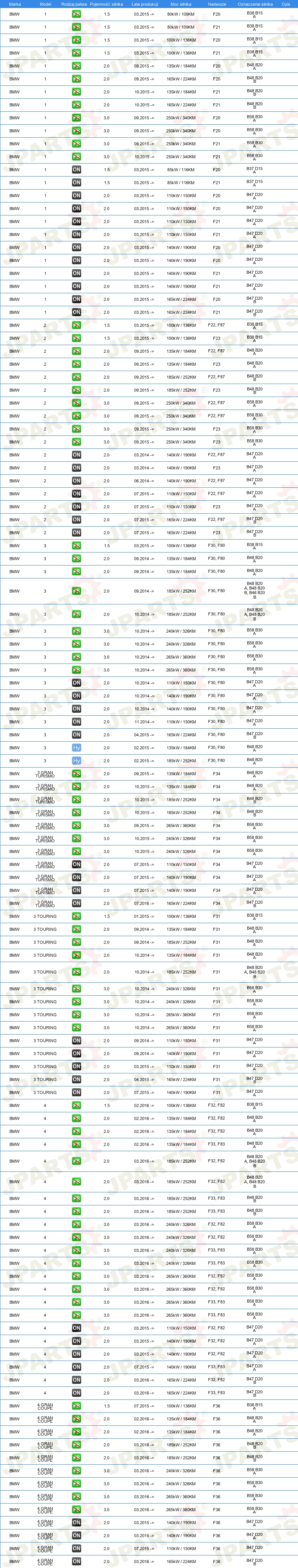The image size is (298, 1568).
Task: Click the Oznaczenie silnika column header
Action: (x=255, y=4)
